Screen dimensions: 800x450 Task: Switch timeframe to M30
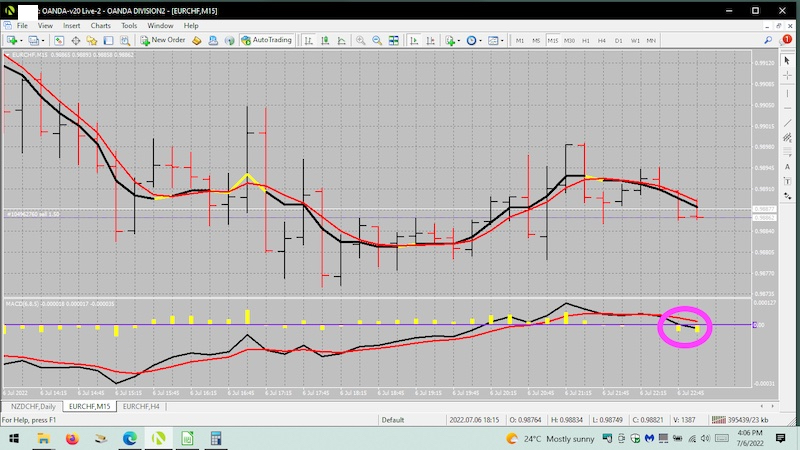569,40
